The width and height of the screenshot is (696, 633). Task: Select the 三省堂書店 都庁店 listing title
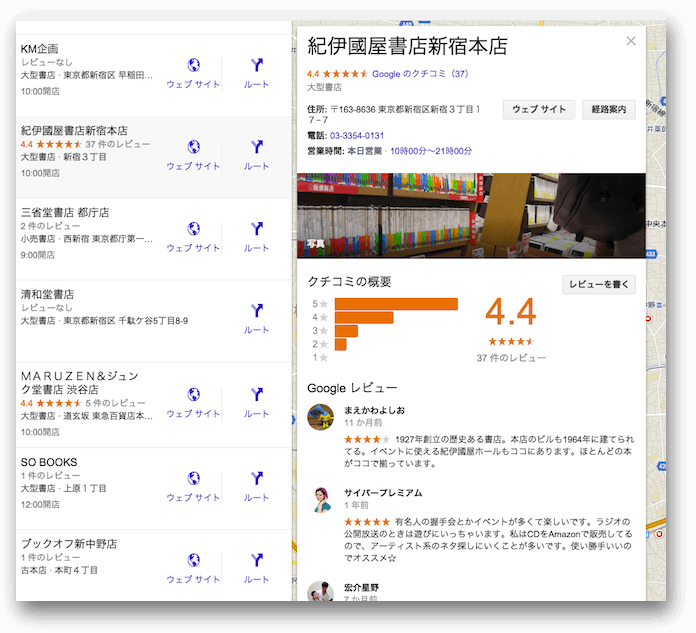point(65,213)
